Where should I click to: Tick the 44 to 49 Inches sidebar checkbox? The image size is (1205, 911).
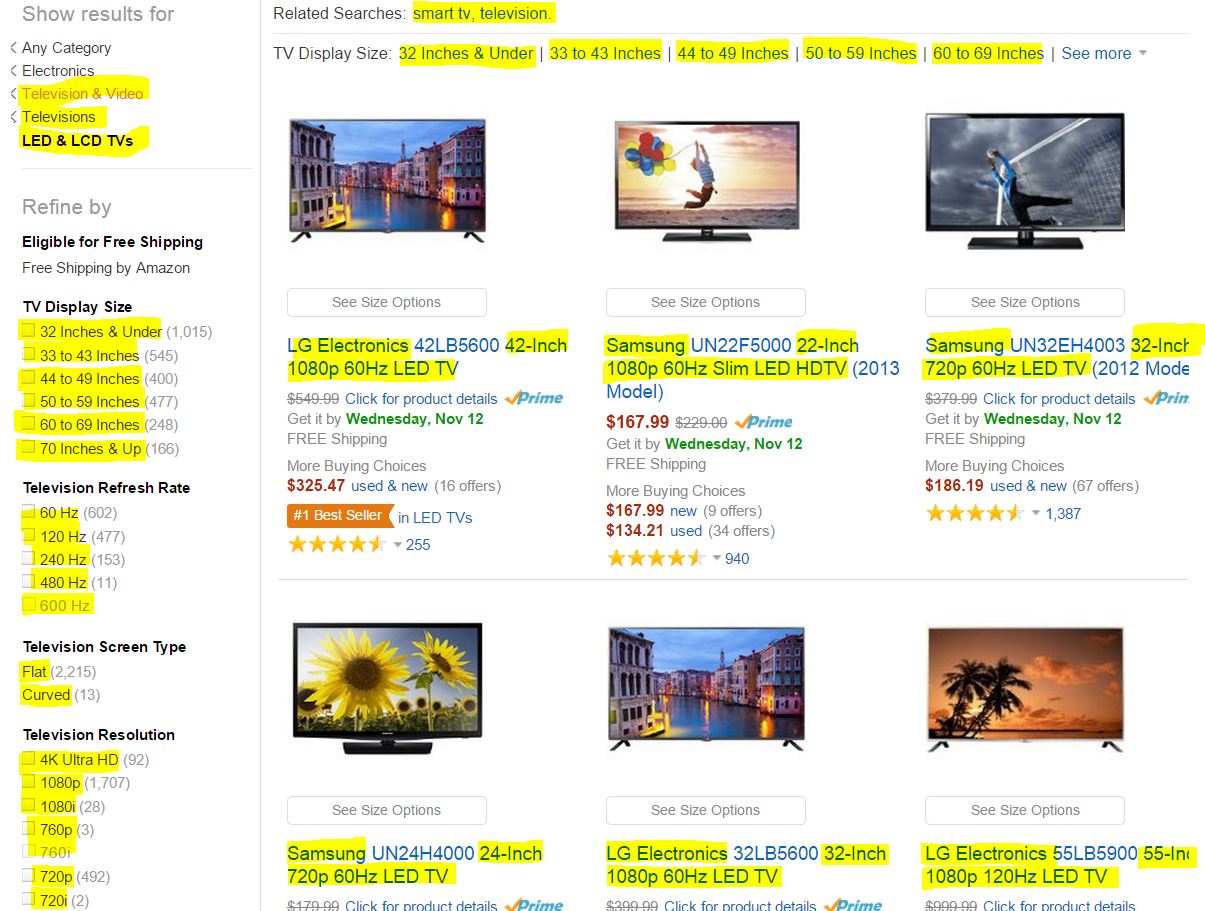click(x=29, y=378)
